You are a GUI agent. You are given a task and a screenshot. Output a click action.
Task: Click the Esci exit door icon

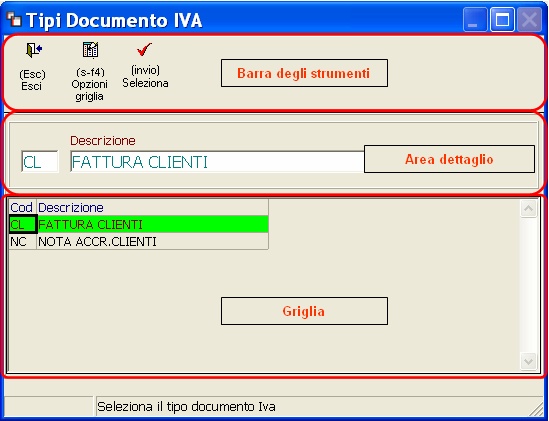point(34,50)
